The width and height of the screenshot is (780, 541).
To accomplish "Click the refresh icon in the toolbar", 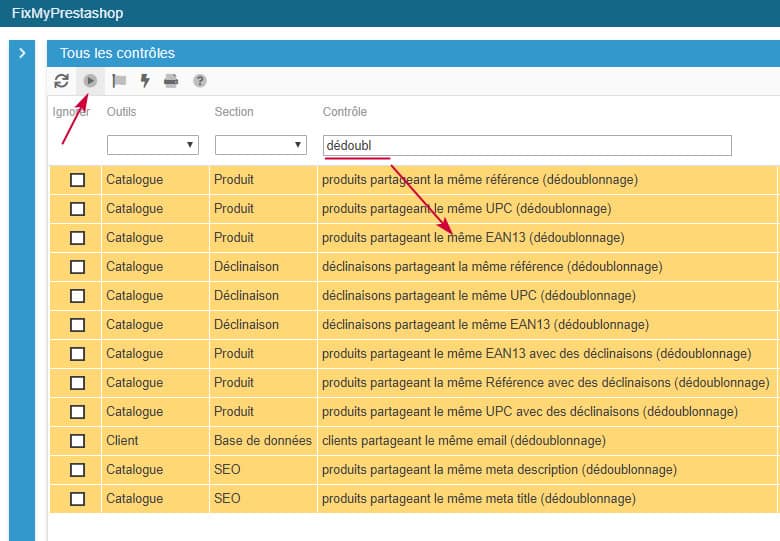I will [62, 81].
